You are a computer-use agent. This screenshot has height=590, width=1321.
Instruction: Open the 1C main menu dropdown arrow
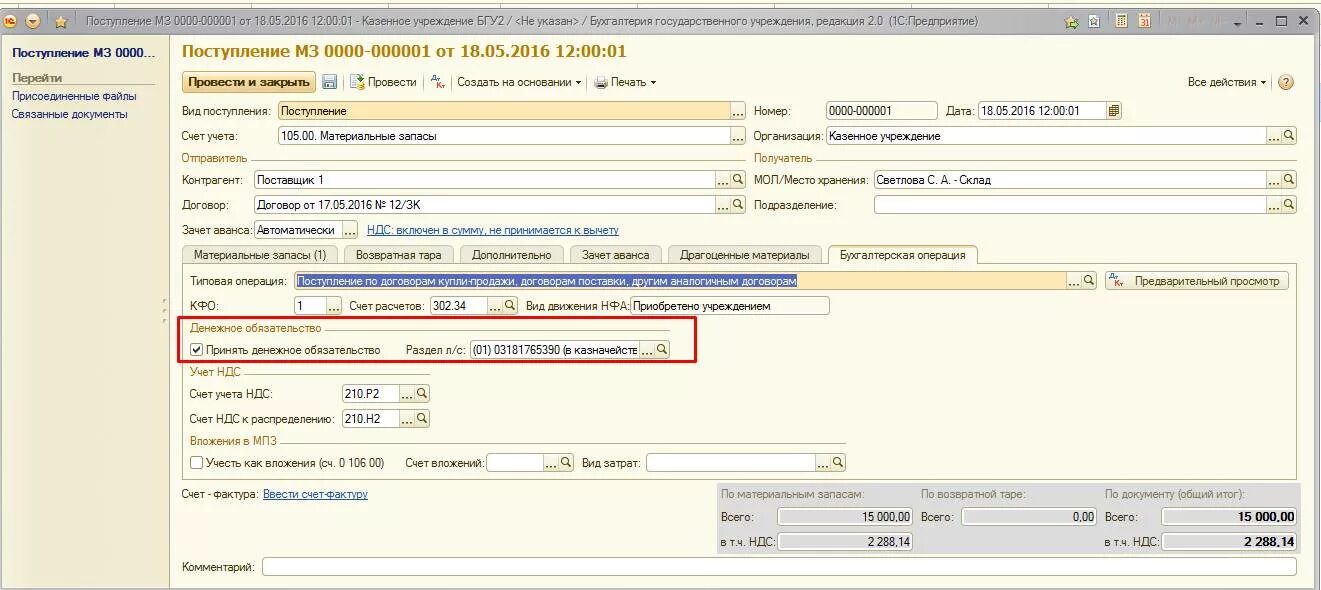[33, 21]
